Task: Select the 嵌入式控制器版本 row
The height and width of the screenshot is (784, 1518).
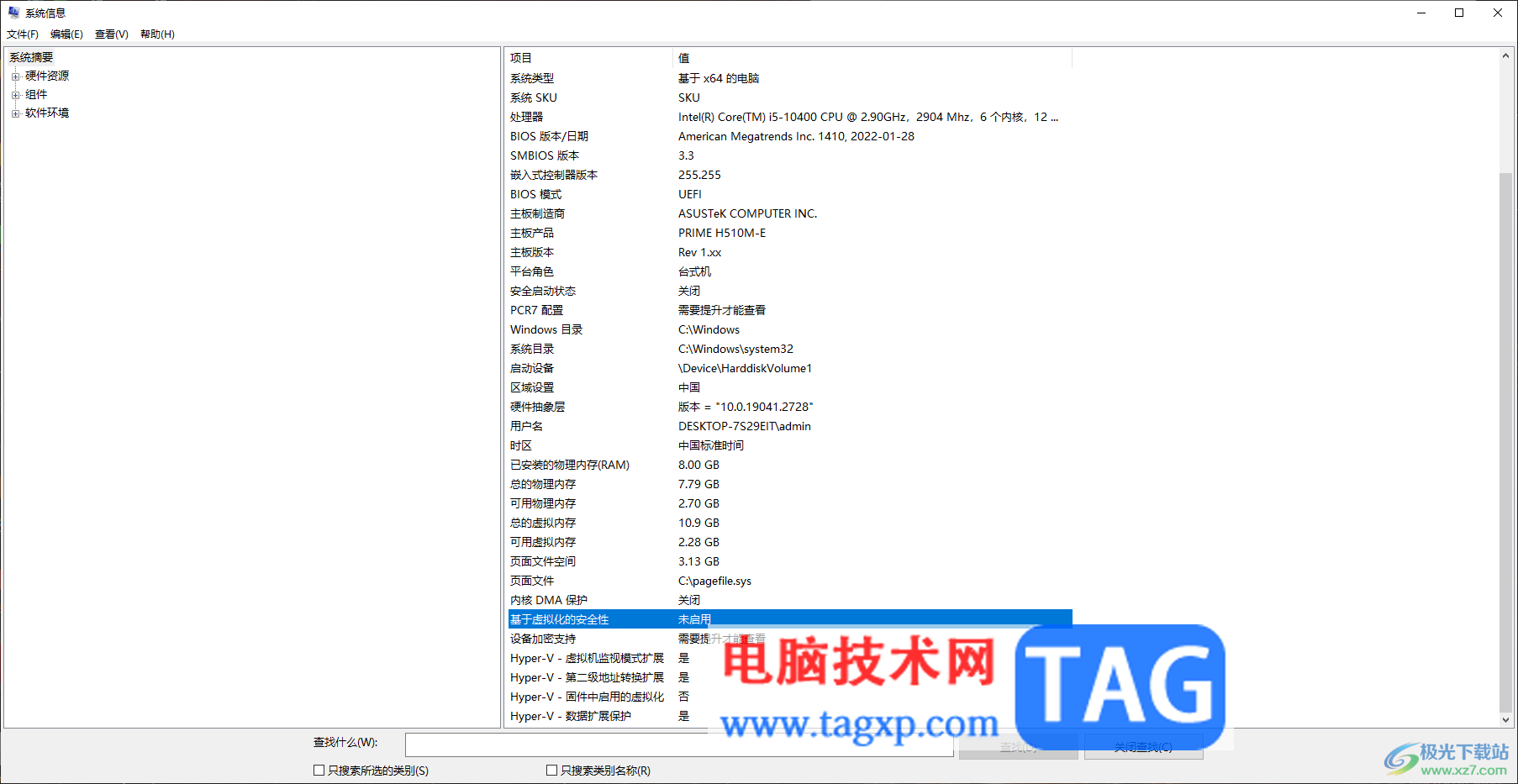Action: click(790, 175)
